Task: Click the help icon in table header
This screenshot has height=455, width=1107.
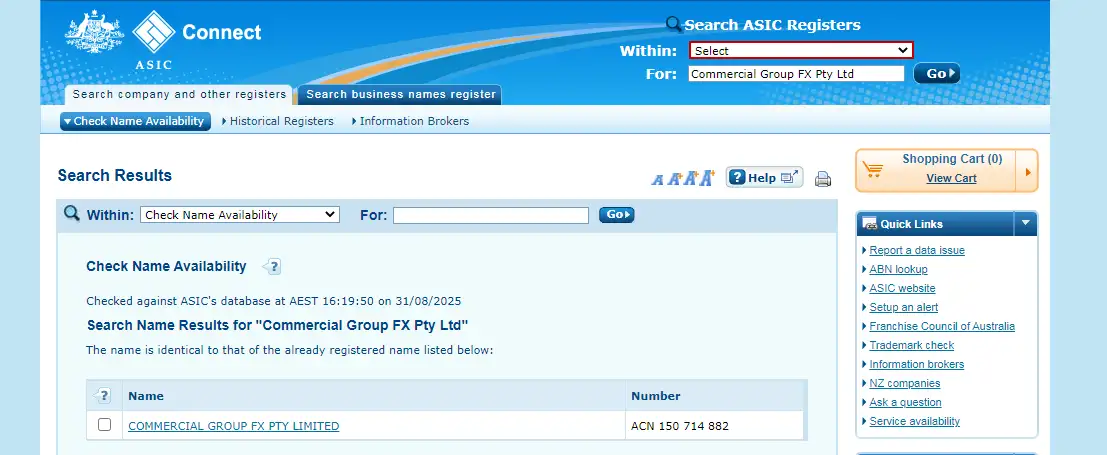Action: point(103,396)
